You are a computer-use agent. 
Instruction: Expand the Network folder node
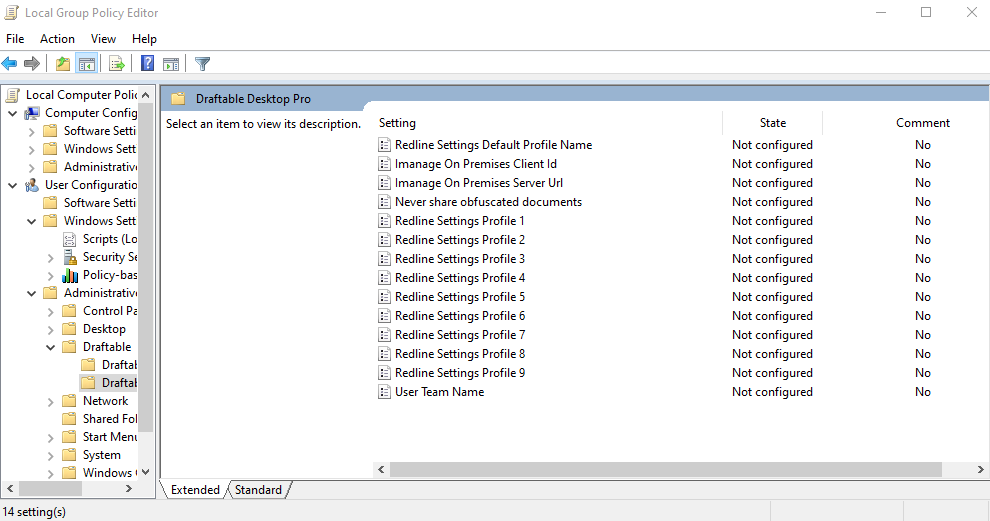[51, 402]
